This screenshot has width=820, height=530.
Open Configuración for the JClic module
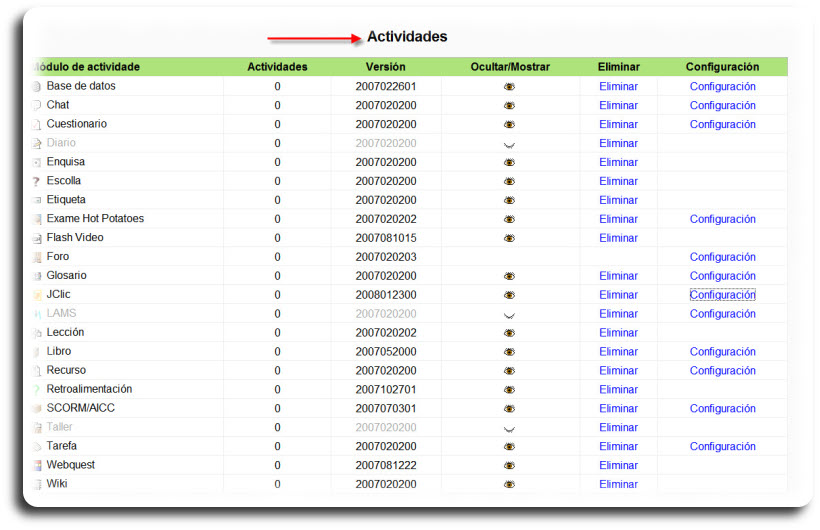click(722, 295)
